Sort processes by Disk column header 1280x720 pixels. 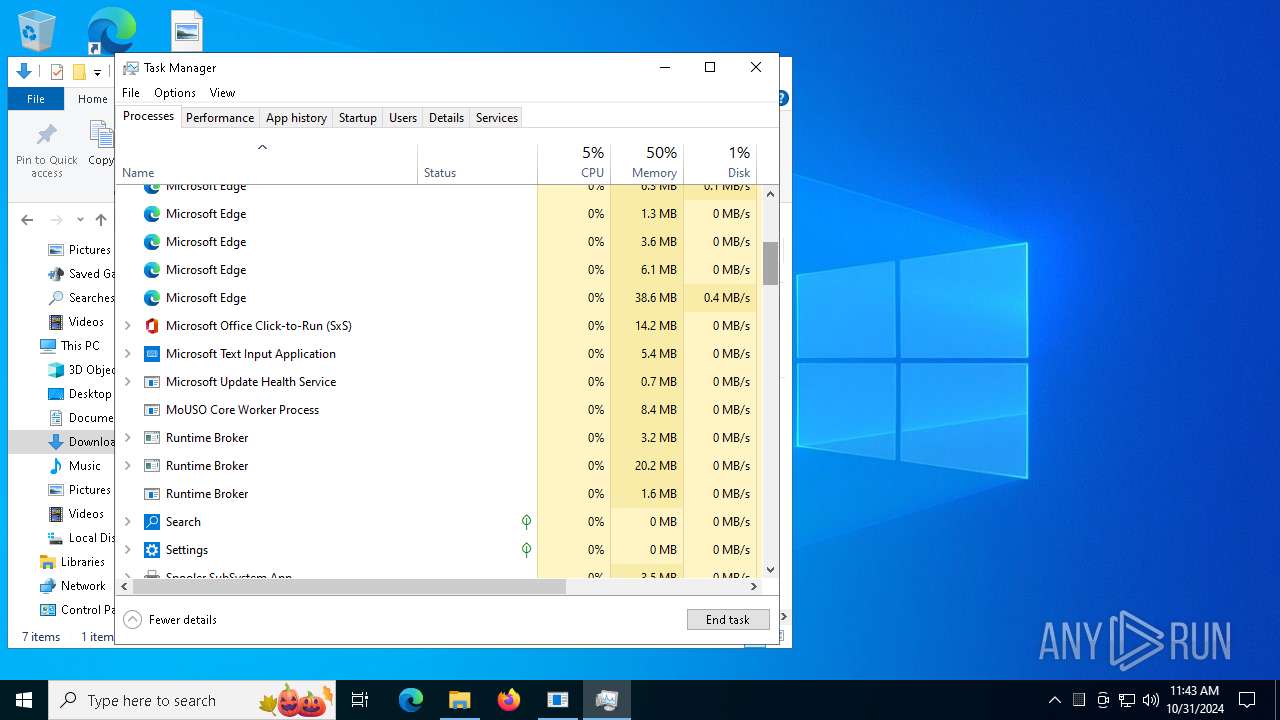720,164
